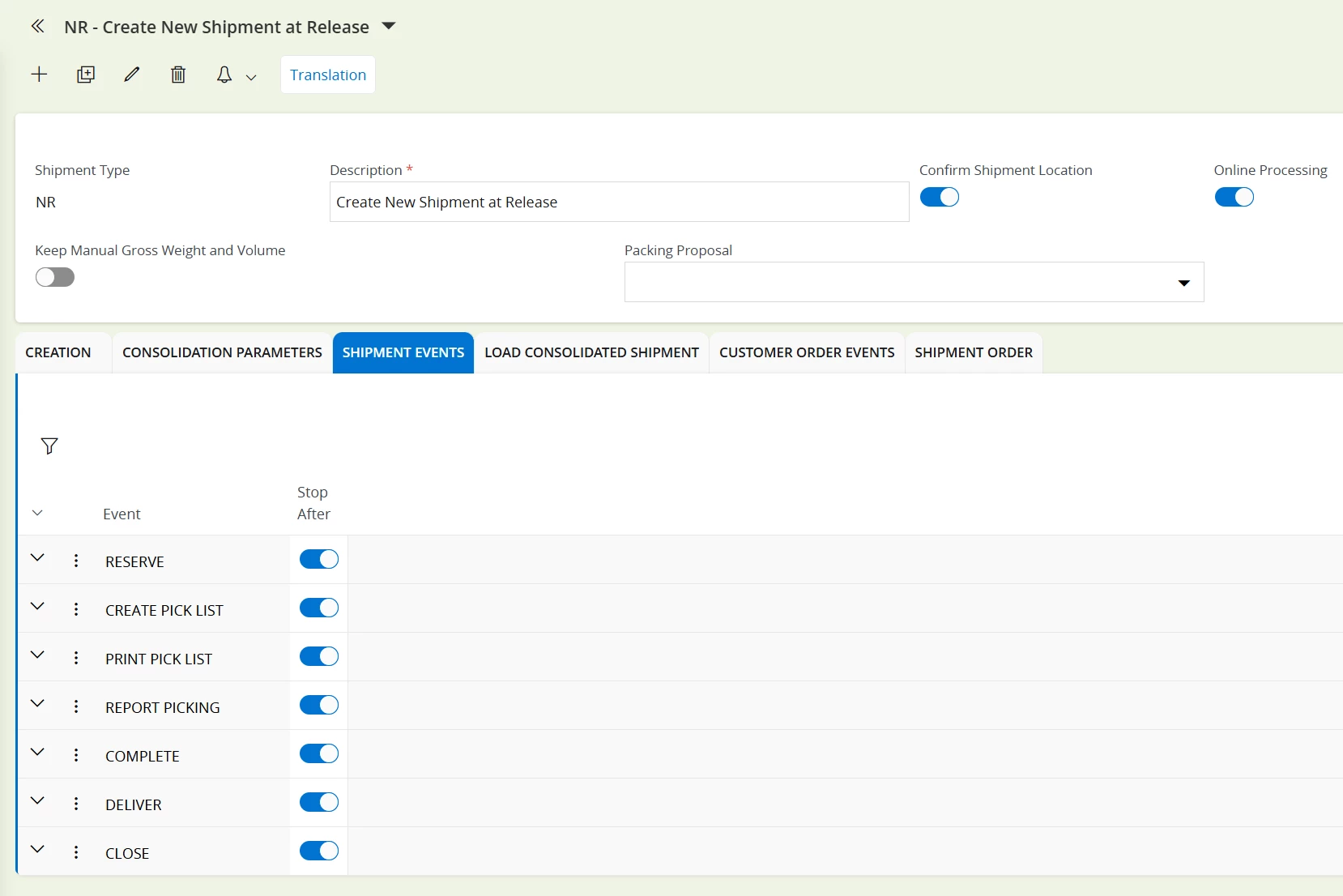Click the page title NR - Create New Shipment at Release
The image size is (1343, 896).
tap(216, 27)
